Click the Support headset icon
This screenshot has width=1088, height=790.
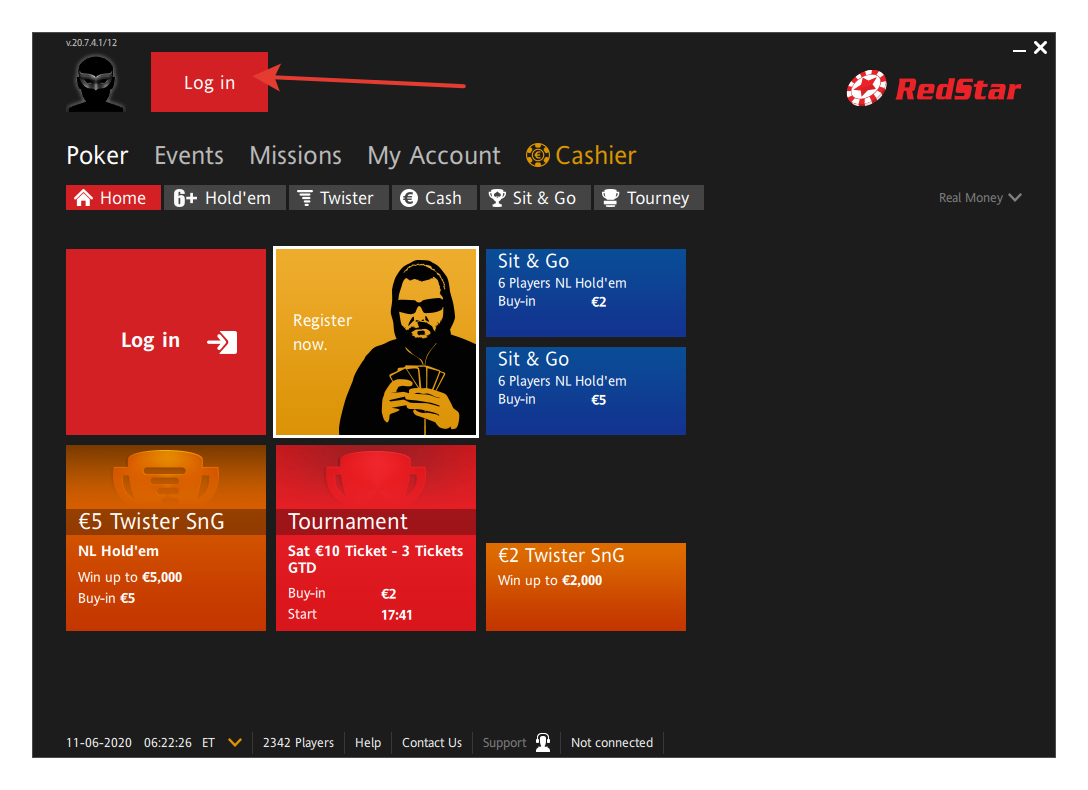pos(543,743)
